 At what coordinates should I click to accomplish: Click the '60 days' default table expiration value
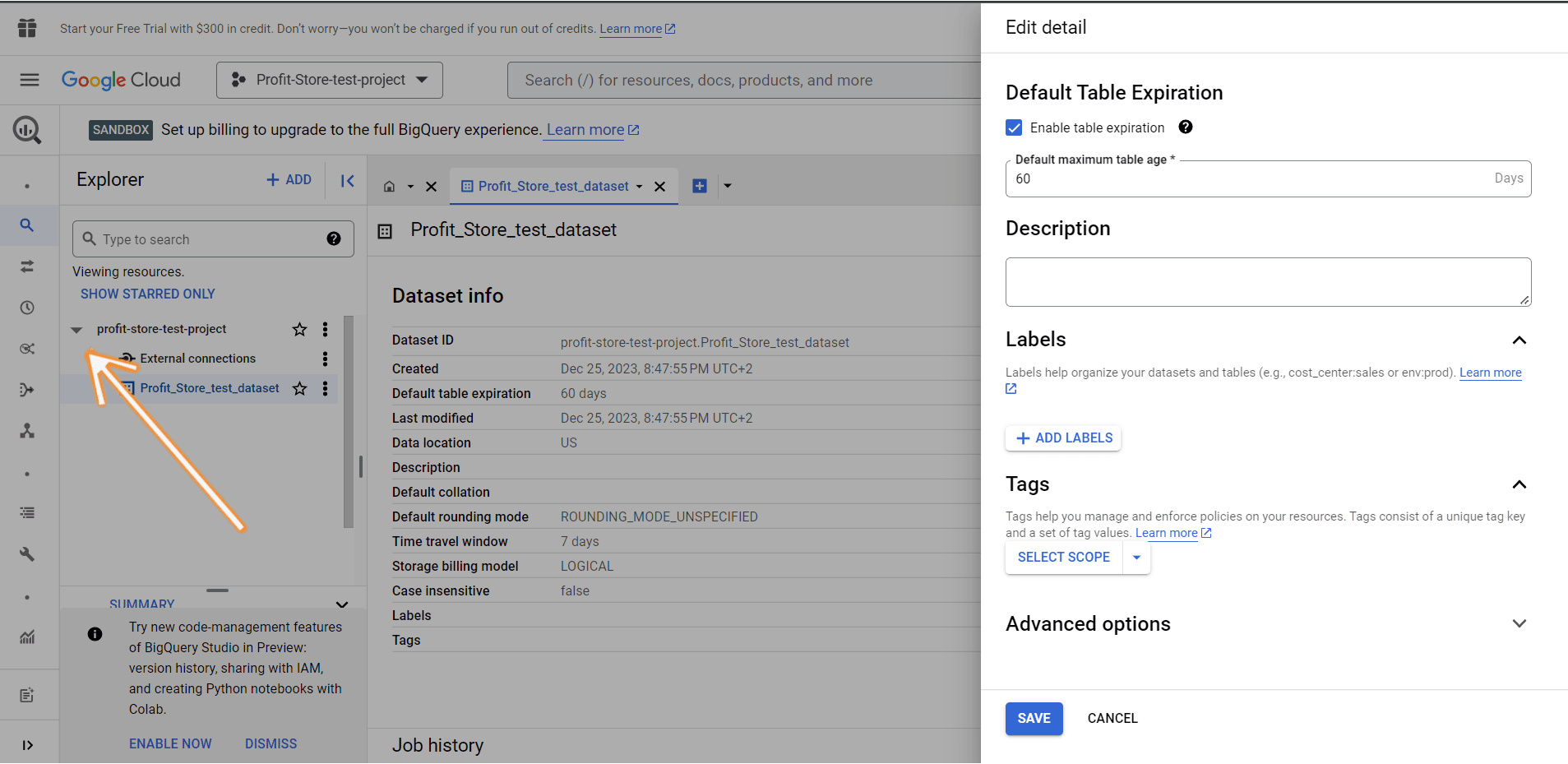[x=583, y=394]
